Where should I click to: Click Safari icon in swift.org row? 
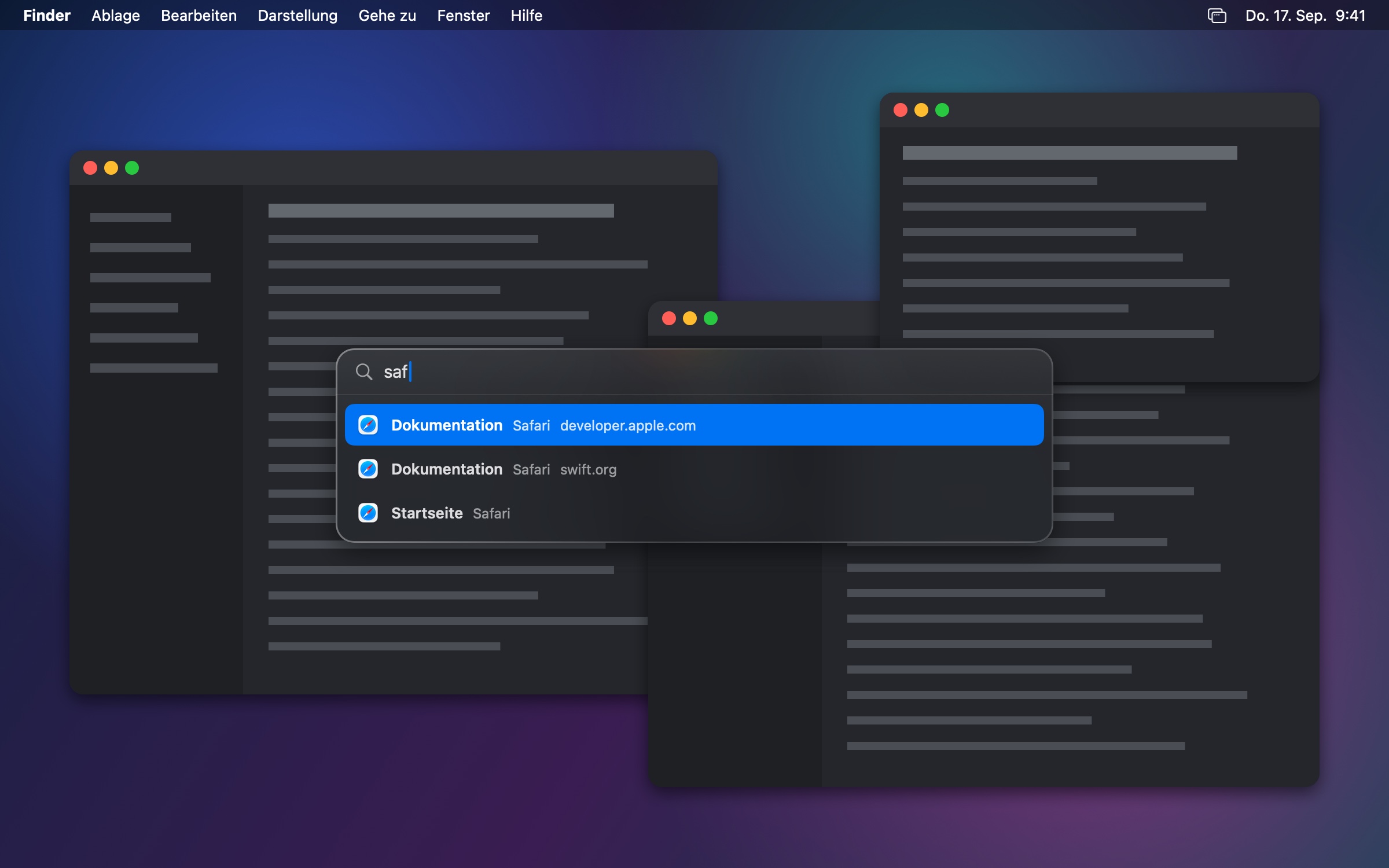(x=368, y=469)
